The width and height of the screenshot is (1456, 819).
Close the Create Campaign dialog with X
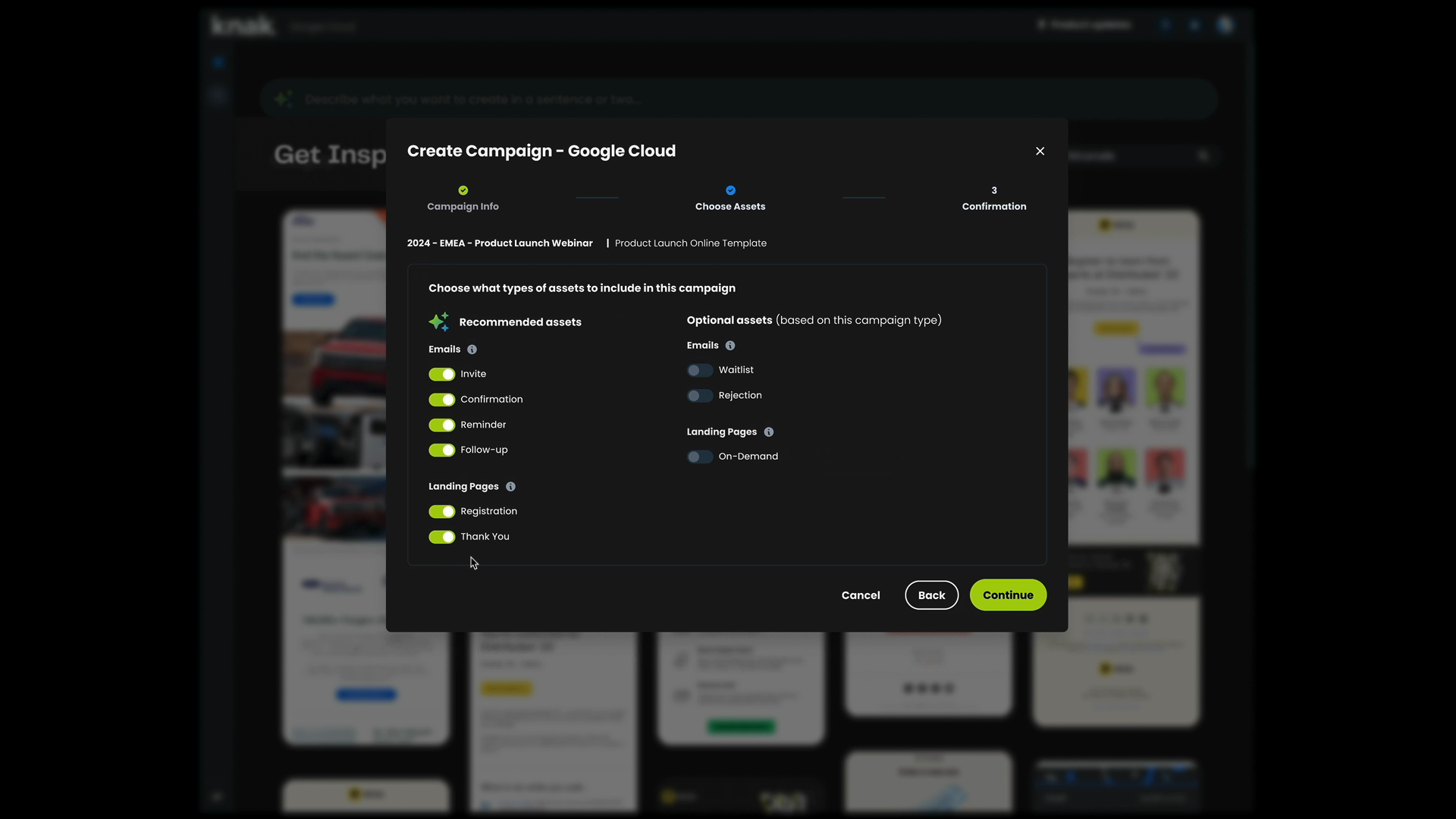(1040, 151)
